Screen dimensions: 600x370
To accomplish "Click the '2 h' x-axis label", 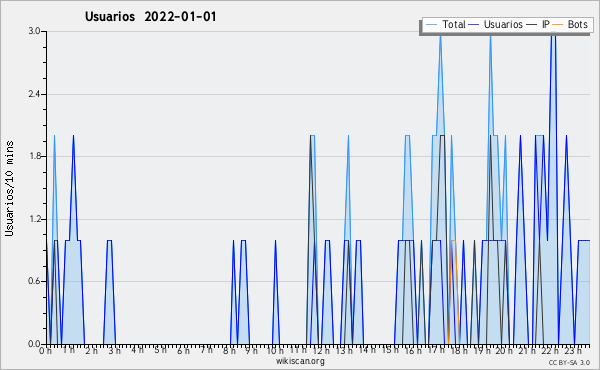I will click(x=91, y=350).
